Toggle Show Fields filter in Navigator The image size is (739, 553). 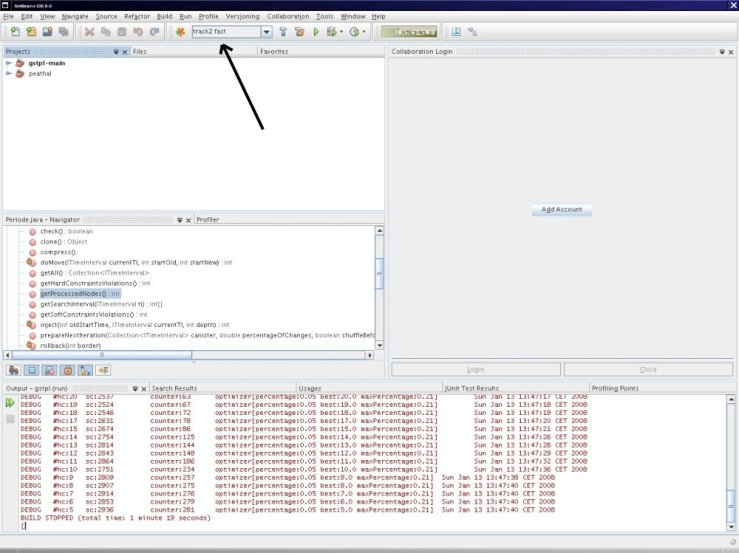click(32, 370)
